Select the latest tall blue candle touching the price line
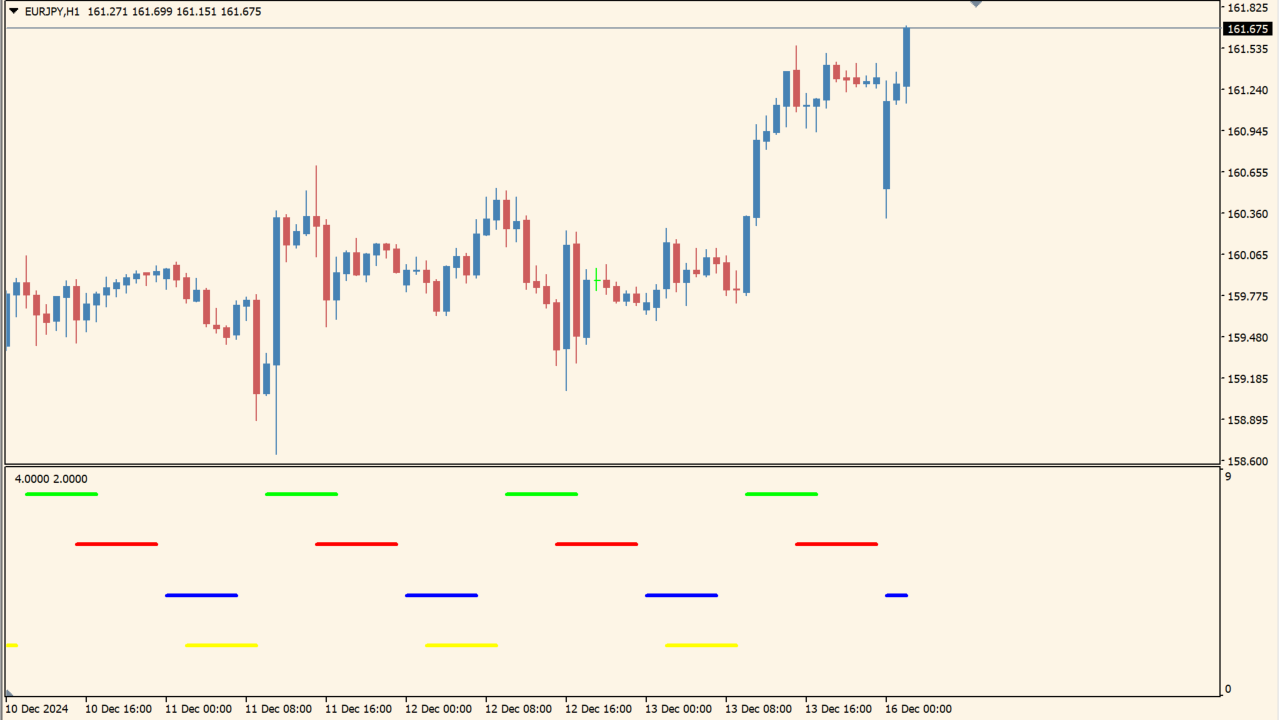The width and height of the screenshot is (1280, 720). coord(907,57)
